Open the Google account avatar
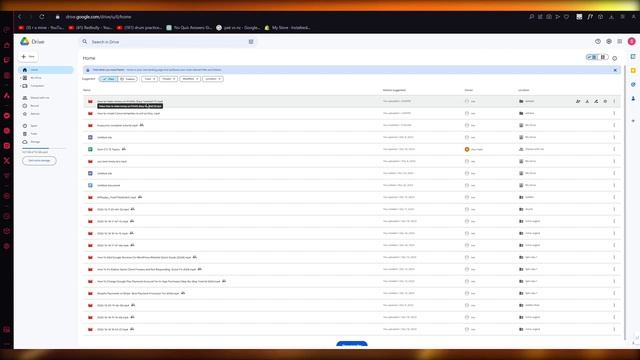Viewport: 640px width, 360px height. (x=631, y=41)
